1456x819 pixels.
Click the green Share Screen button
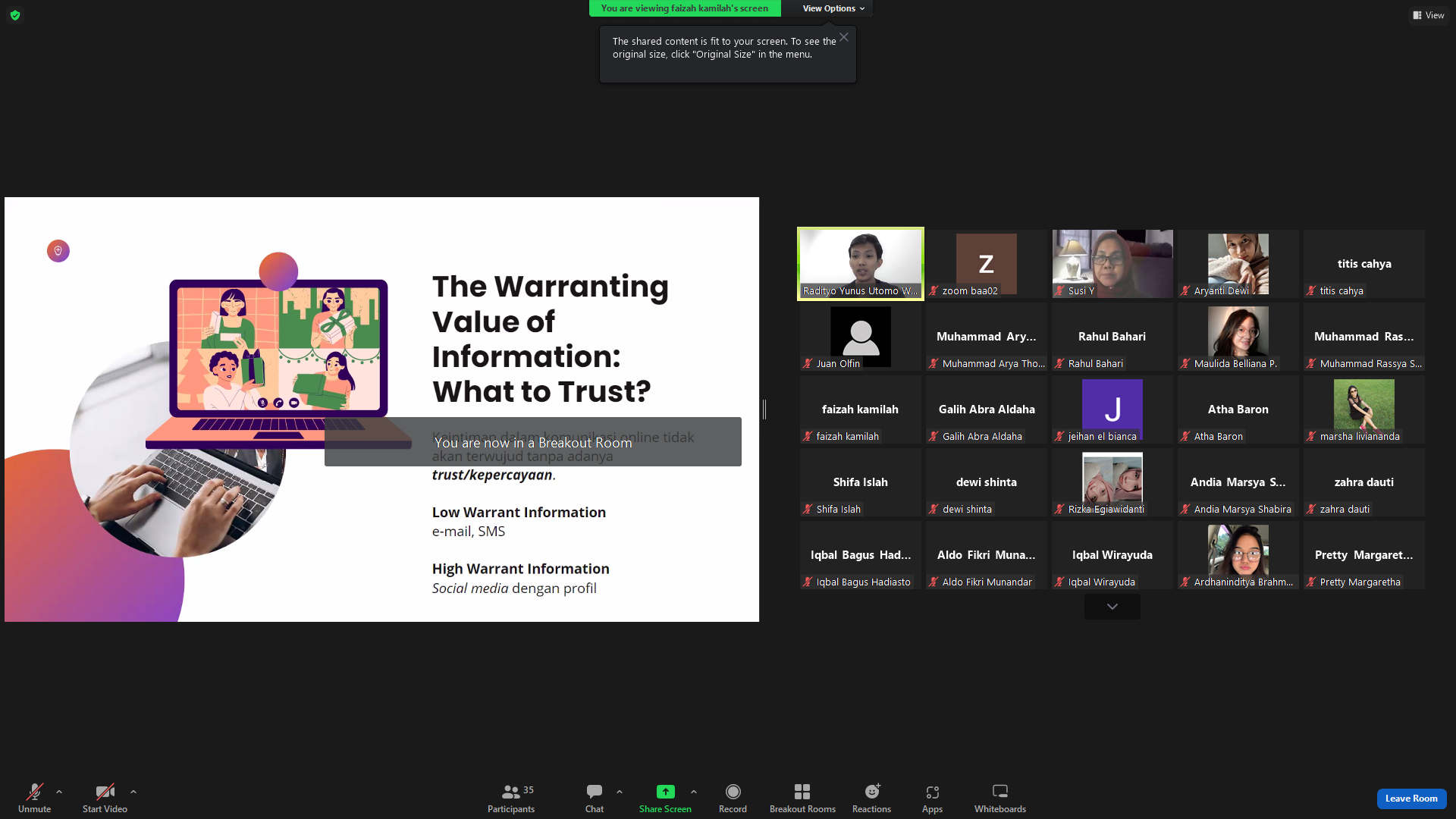(665, 798)
